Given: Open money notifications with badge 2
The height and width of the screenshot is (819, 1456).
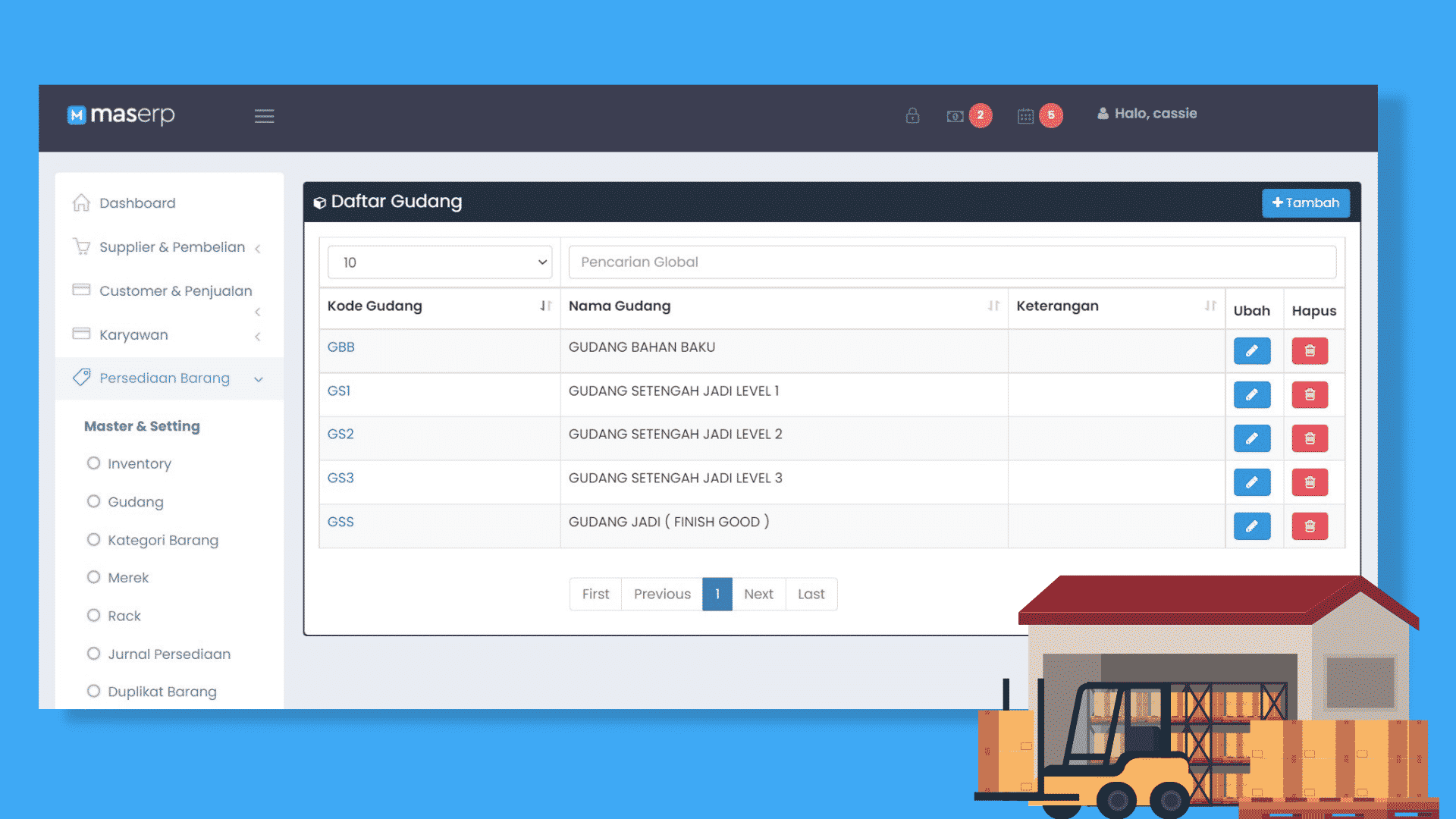Looking at the screenshot, I should (x=957, y=116).
